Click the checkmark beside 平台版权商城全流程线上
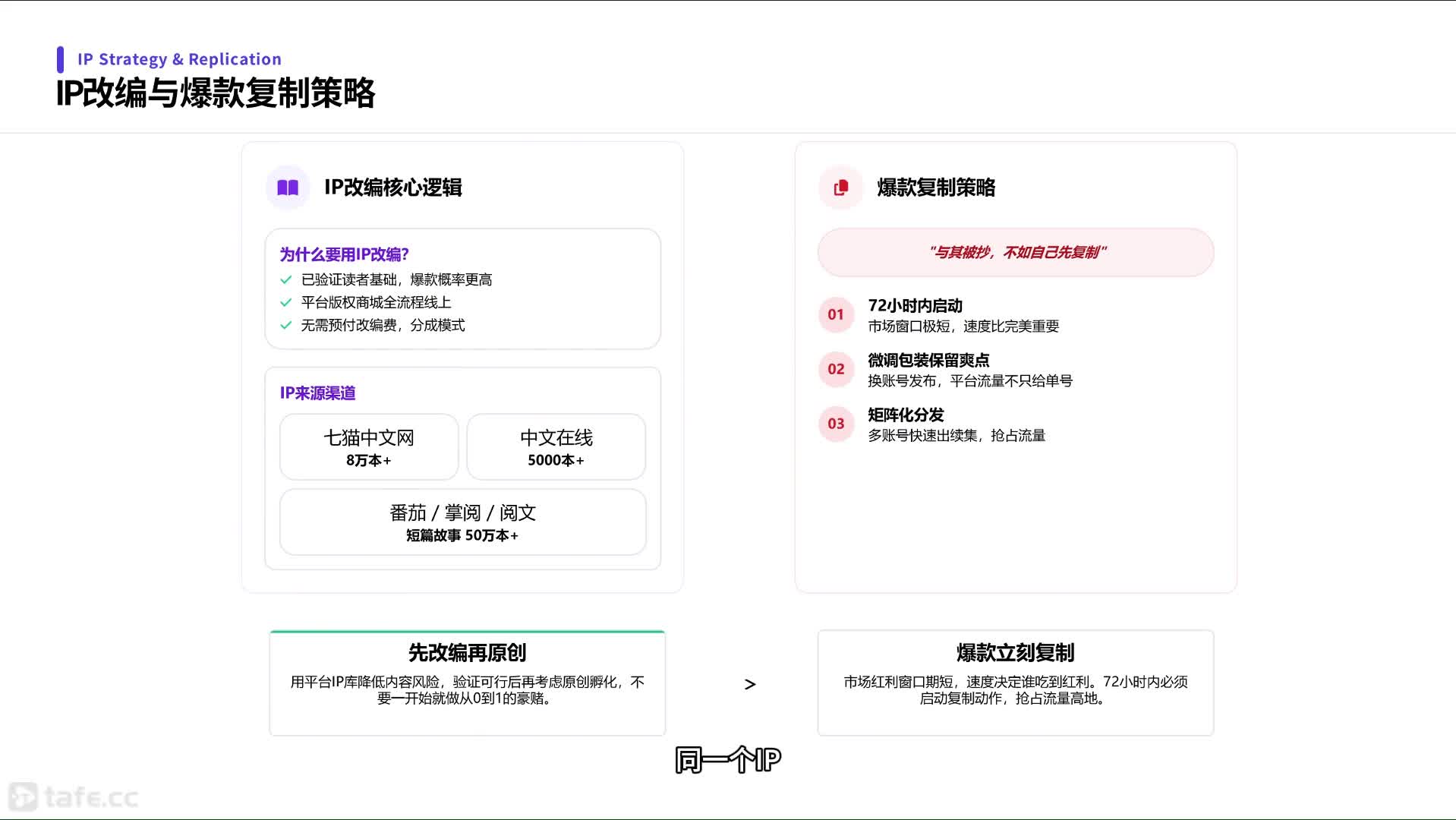Viewport: 1456px width, 820px height. click(286, 303)
